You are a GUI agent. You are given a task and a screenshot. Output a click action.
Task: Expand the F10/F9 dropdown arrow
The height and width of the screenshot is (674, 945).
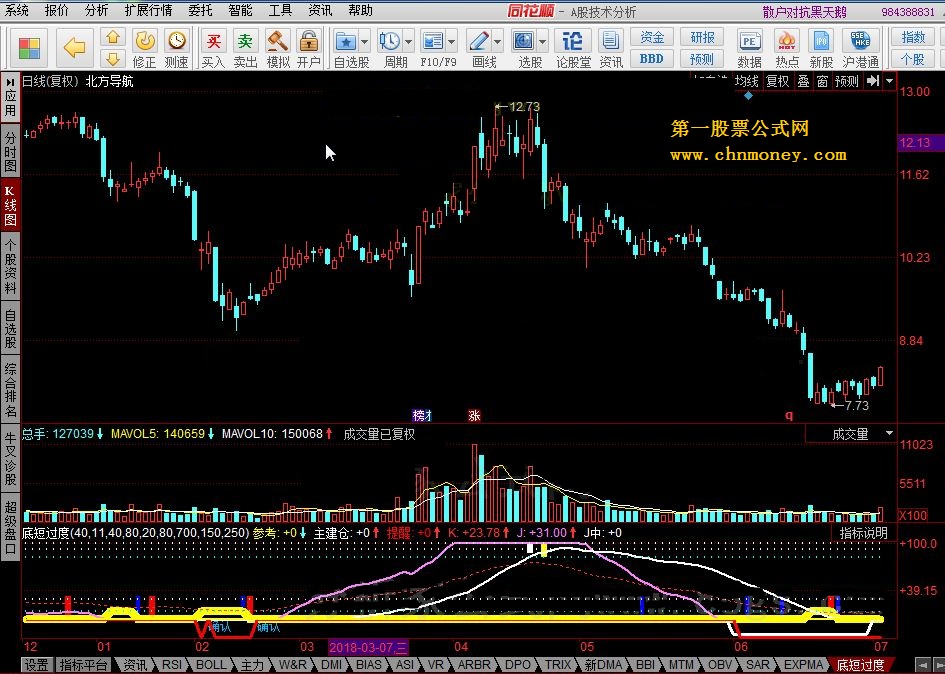[x=451, y=42]
